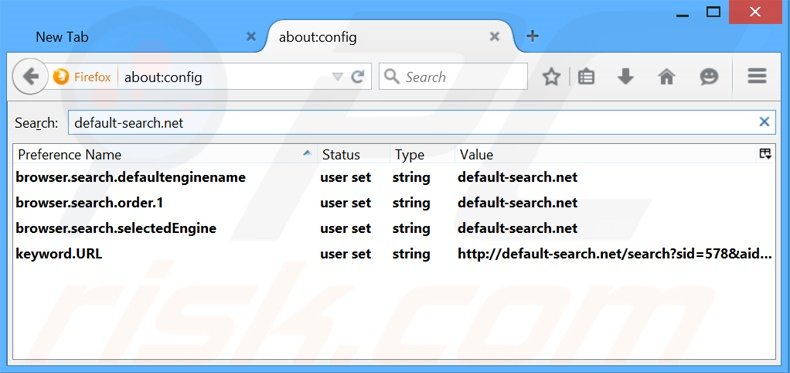Switch to the New Tab tab
Image resolution: width=790 pixels, height=373 pixels.
[x=136, y=36]
